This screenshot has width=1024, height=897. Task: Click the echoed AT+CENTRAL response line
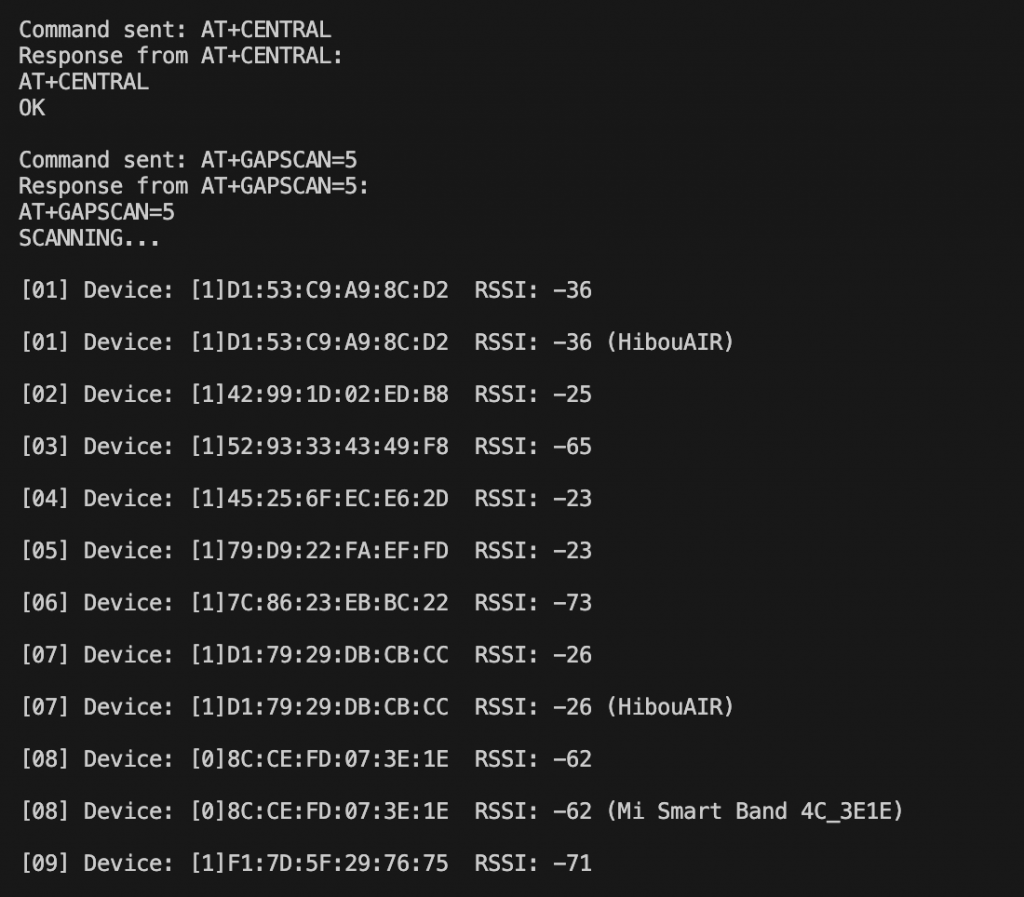[84, 82]
